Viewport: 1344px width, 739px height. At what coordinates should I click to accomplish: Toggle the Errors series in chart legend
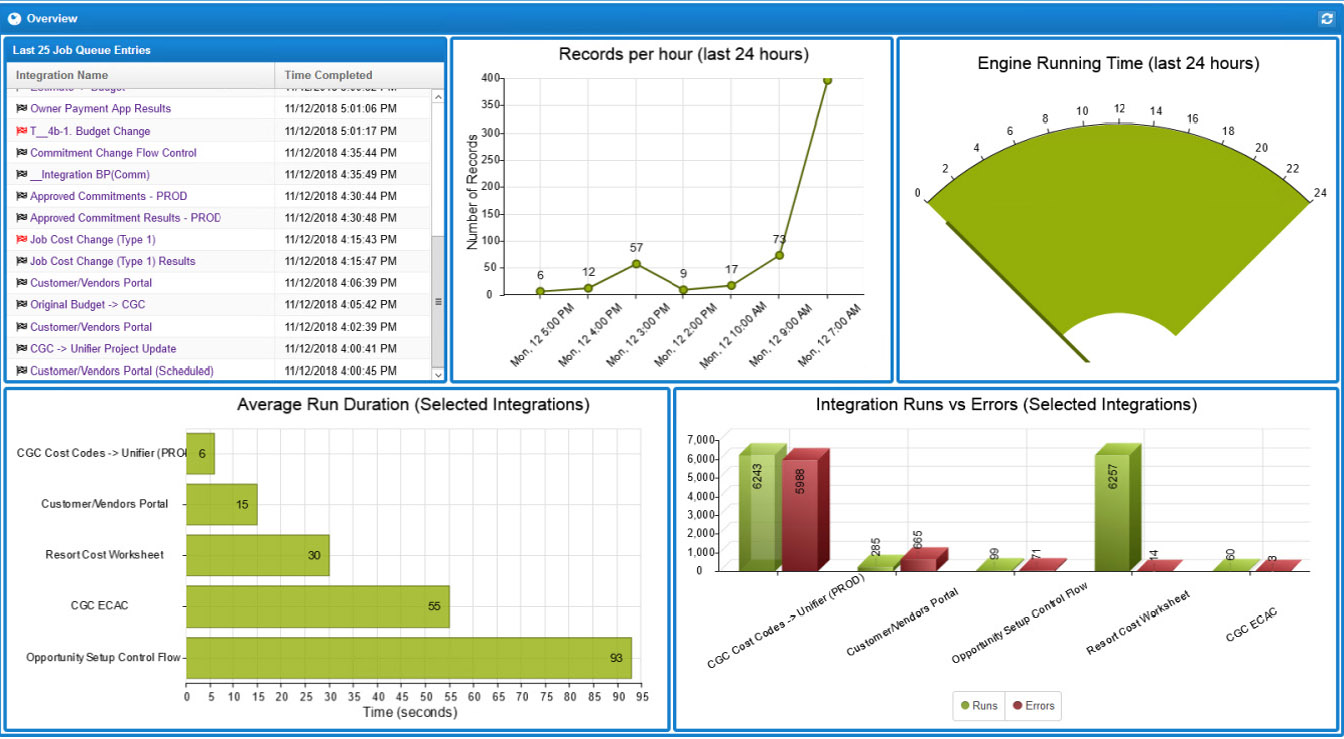pyautogui.click(x=1033, y=706)
